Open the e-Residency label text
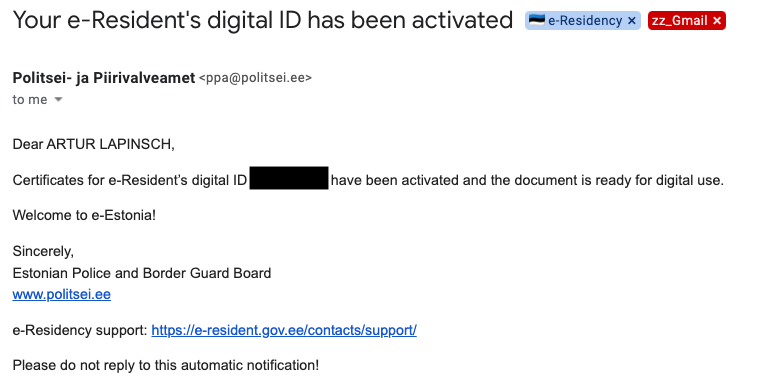777x380 pixels. pos(585,21)
